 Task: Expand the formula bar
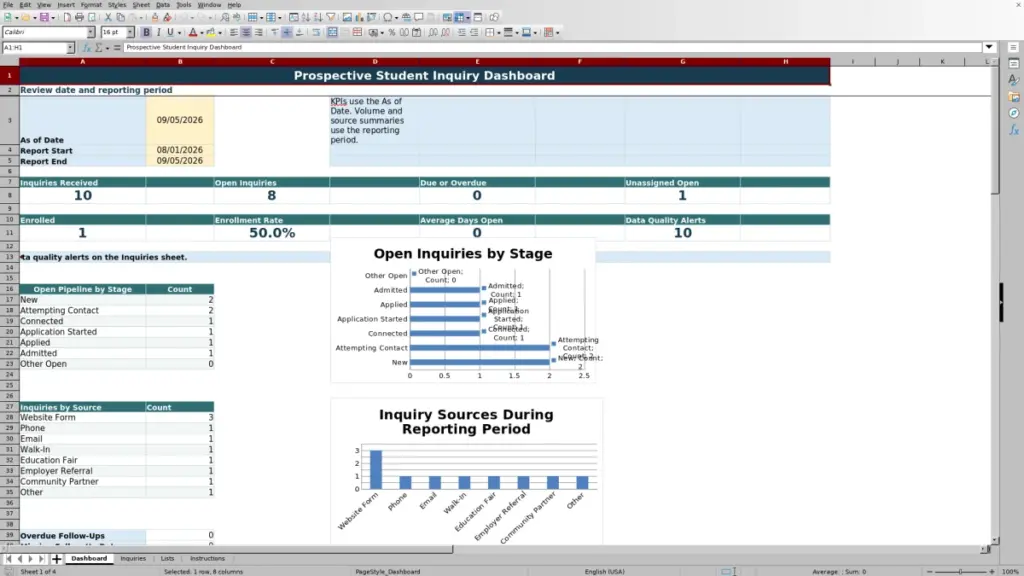989,47
